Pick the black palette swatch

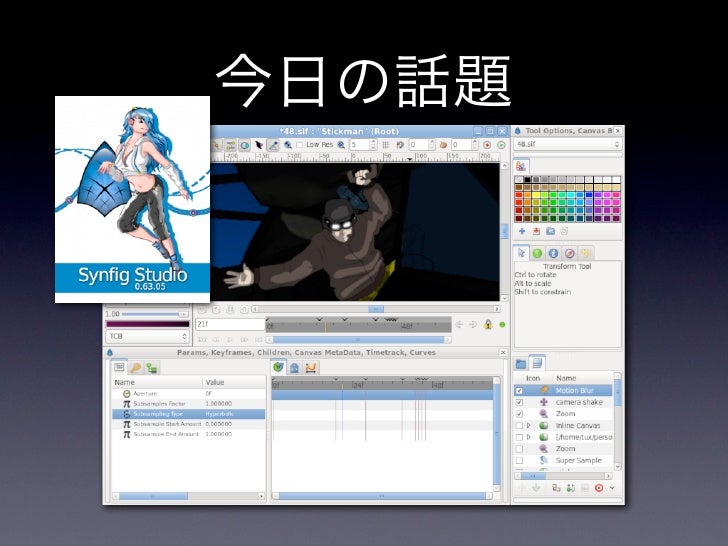[527, 179]
